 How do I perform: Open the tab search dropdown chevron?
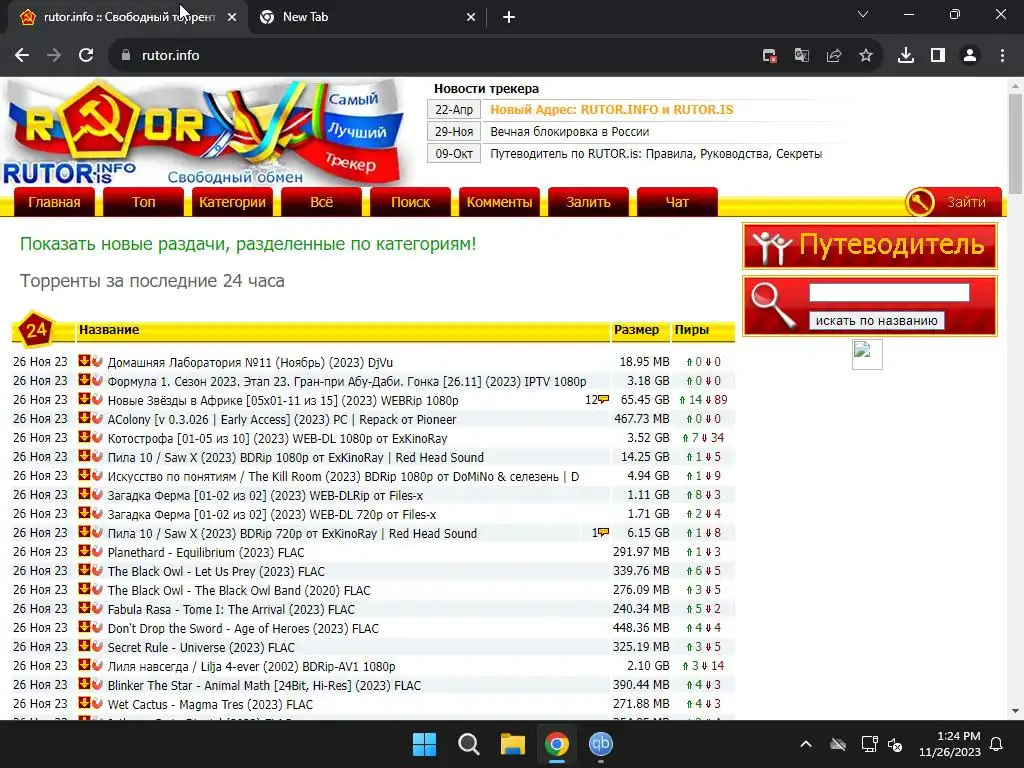click(863, 14)
